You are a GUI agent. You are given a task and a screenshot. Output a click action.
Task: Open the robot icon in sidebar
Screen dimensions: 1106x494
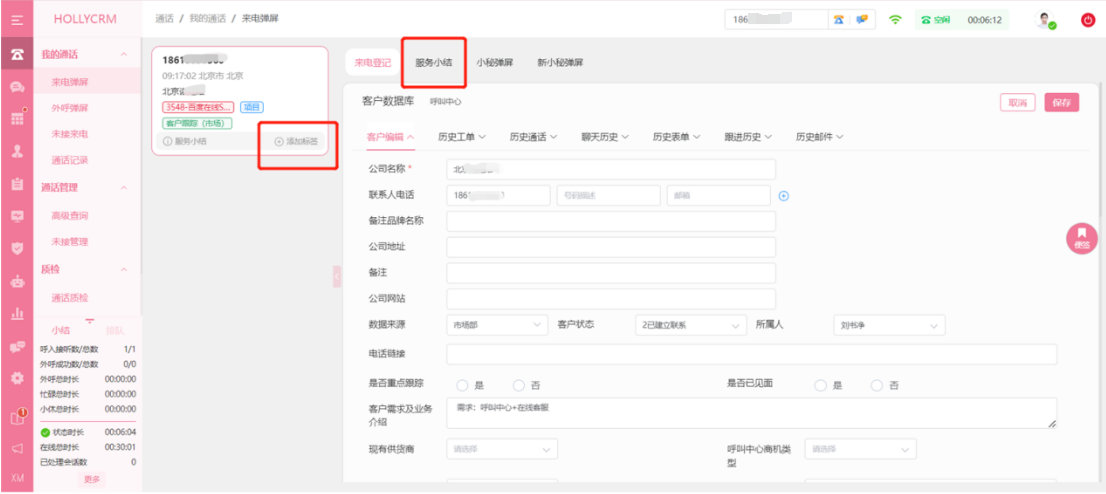coord(17,281)
